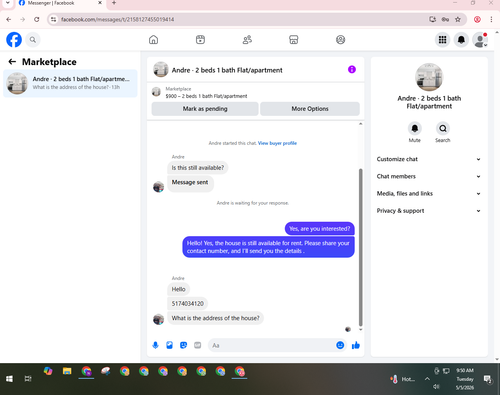Screen dimensions: 500x395
Task: Open Facebook Home from top navigation
Action: [153, 40]
